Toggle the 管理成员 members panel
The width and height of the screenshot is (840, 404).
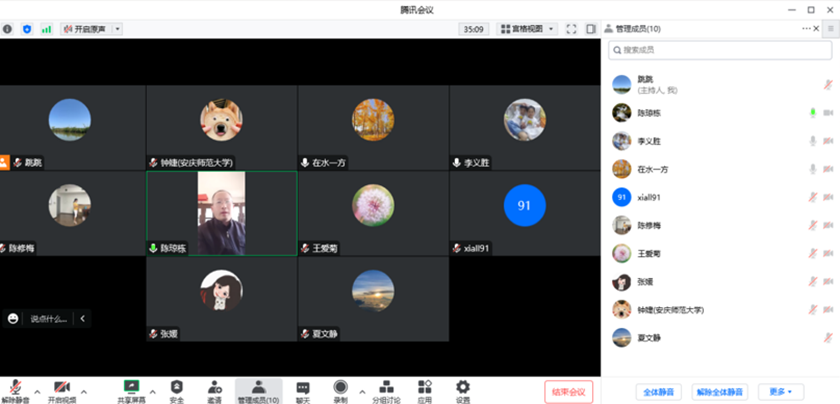click(258, 389)
